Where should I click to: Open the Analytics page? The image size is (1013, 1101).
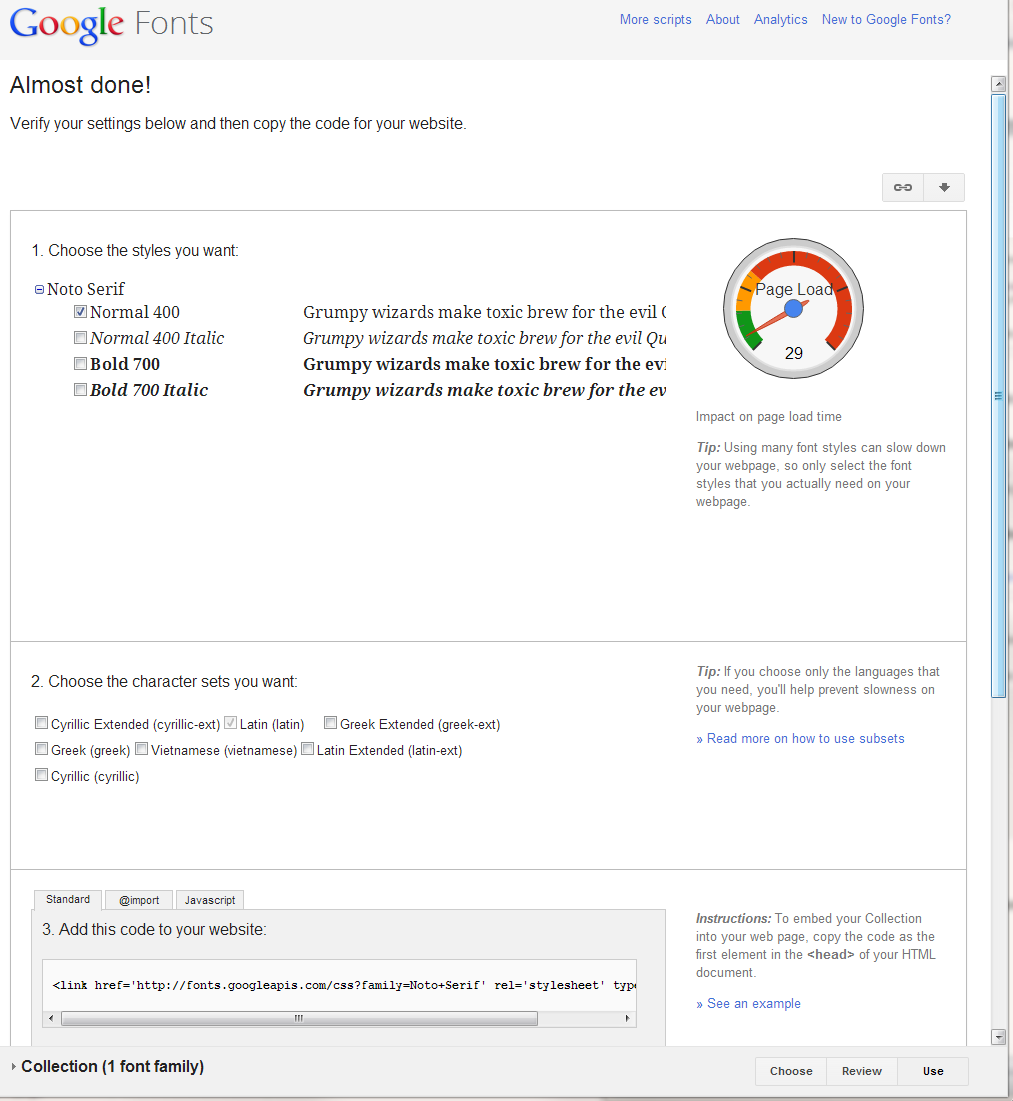780,19
